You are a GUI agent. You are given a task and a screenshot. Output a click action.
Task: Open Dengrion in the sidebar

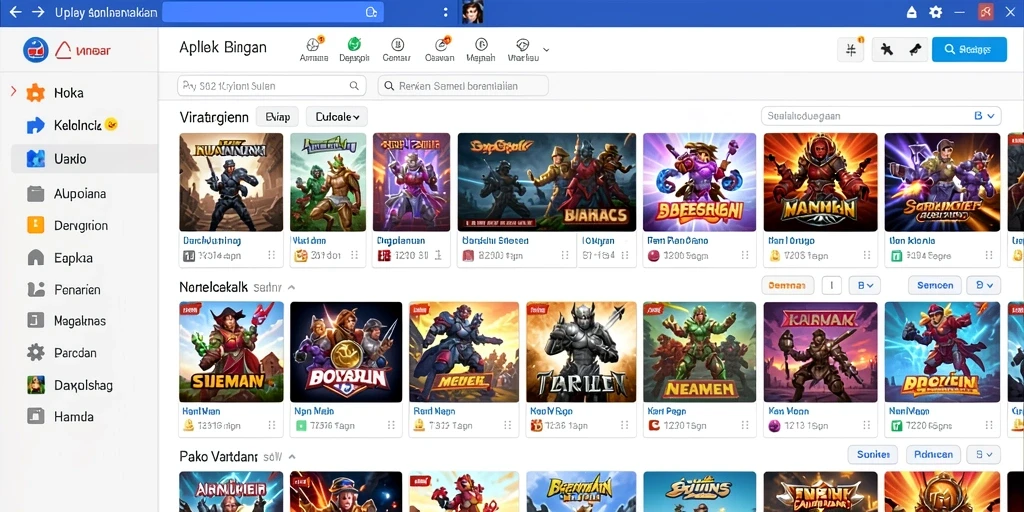(81, 226)
